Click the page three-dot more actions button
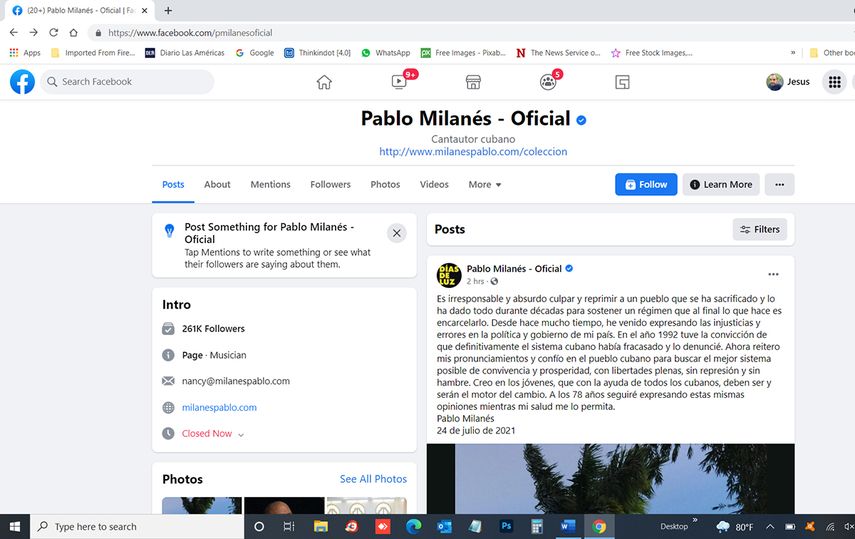 pos(779,184)
